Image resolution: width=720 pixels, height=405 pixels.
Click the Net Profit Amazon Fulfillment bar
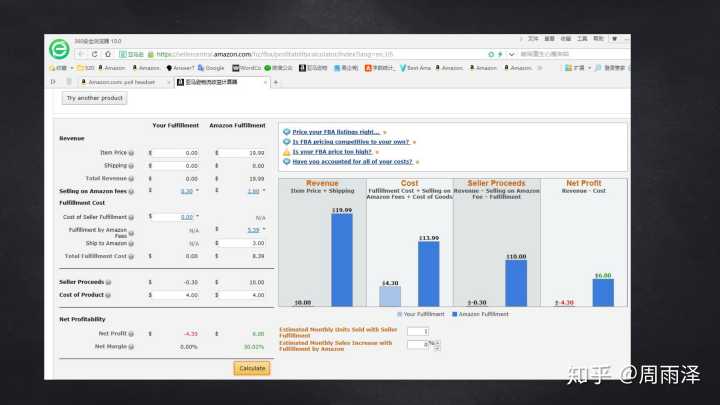click(603, 292)
